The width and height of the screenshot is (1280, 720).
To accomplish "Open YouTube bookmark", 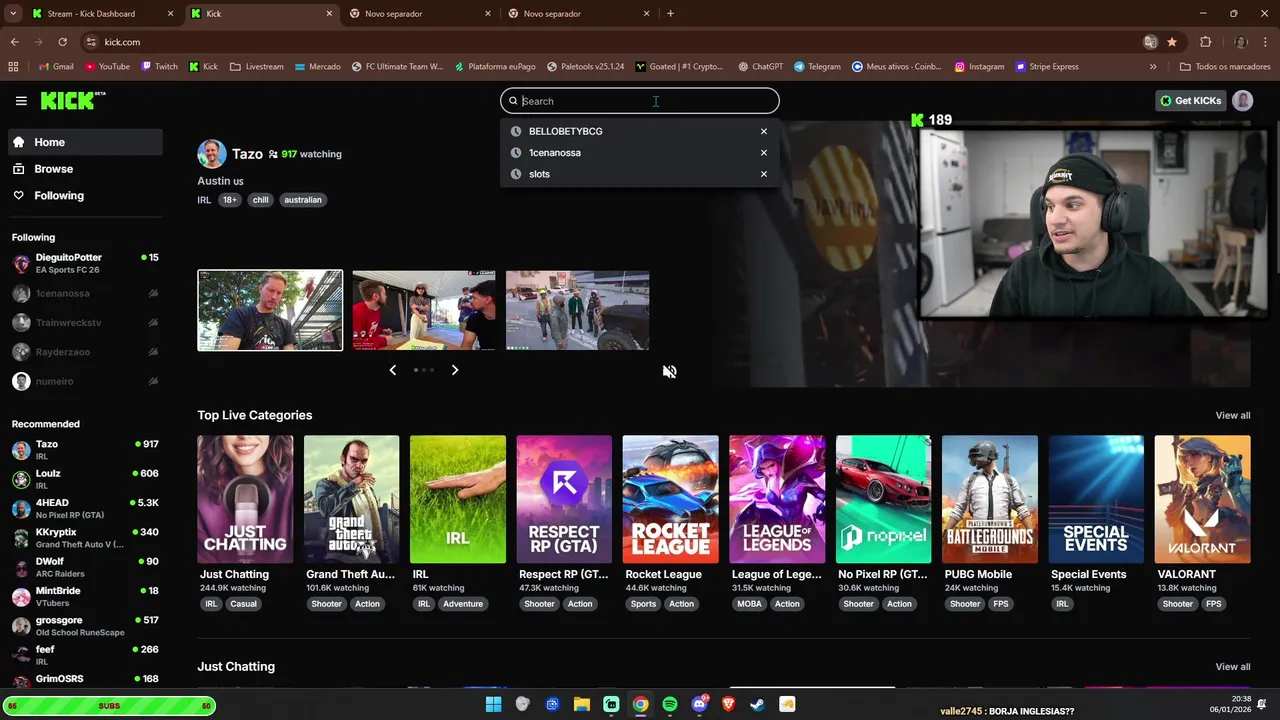I will pyautogui.click(x=107, y=66).
